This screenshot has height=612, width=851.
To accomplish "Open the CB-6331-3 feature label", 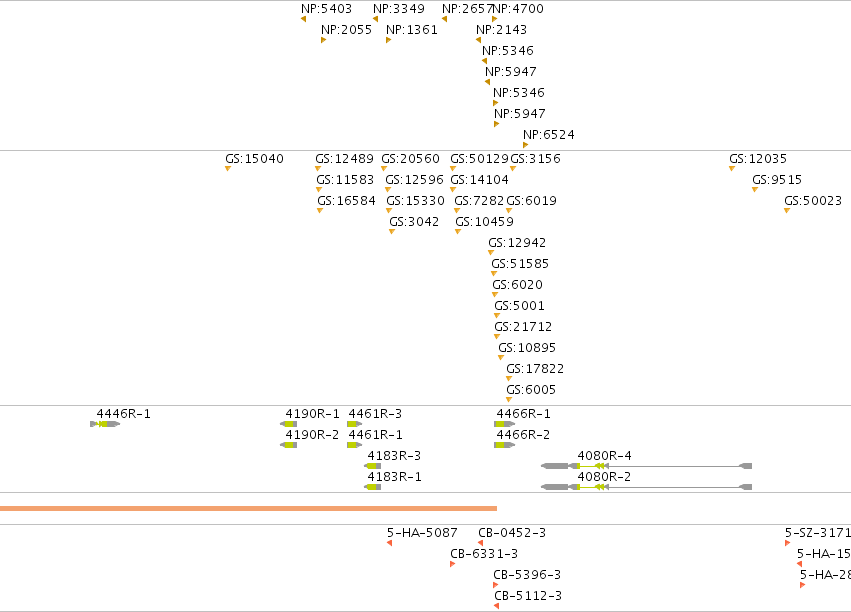I will tap(484, 554).
